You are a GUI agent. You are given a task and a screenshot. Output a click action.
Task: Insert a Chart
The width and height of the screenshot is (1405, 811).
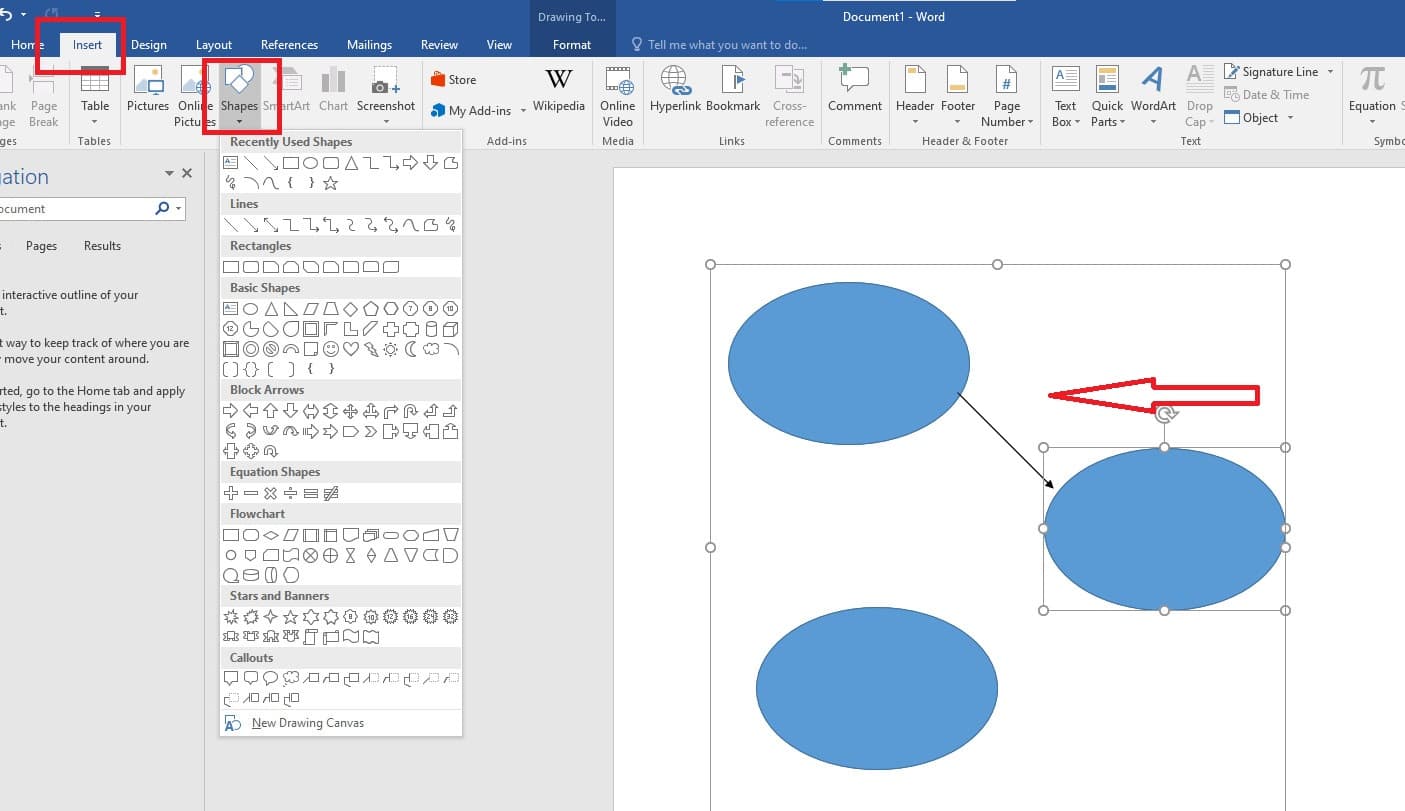(333, 90)
